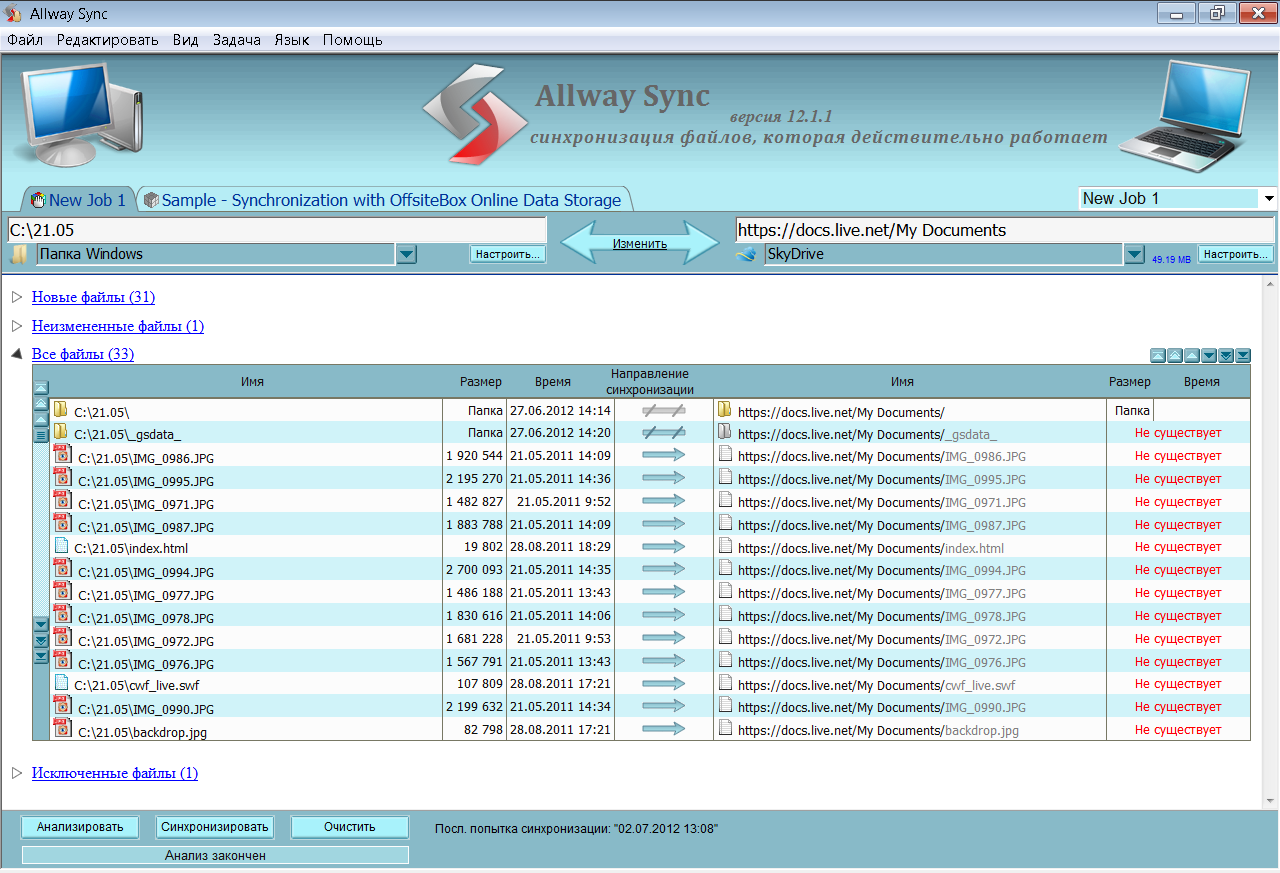Click the left Размер column header

click(481, 382)
